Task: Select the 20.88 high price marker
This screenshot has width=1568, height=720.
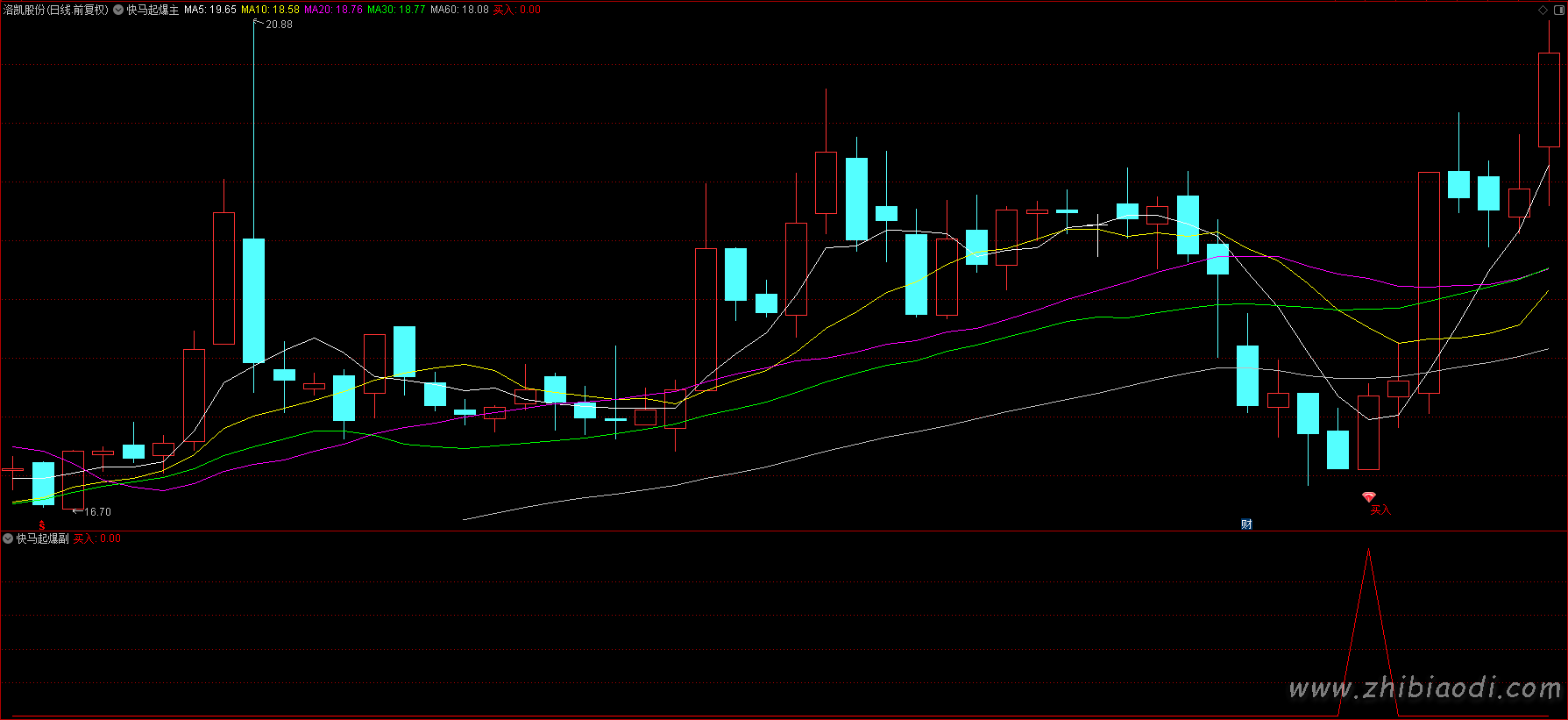Action: click(x=279, y=25)
